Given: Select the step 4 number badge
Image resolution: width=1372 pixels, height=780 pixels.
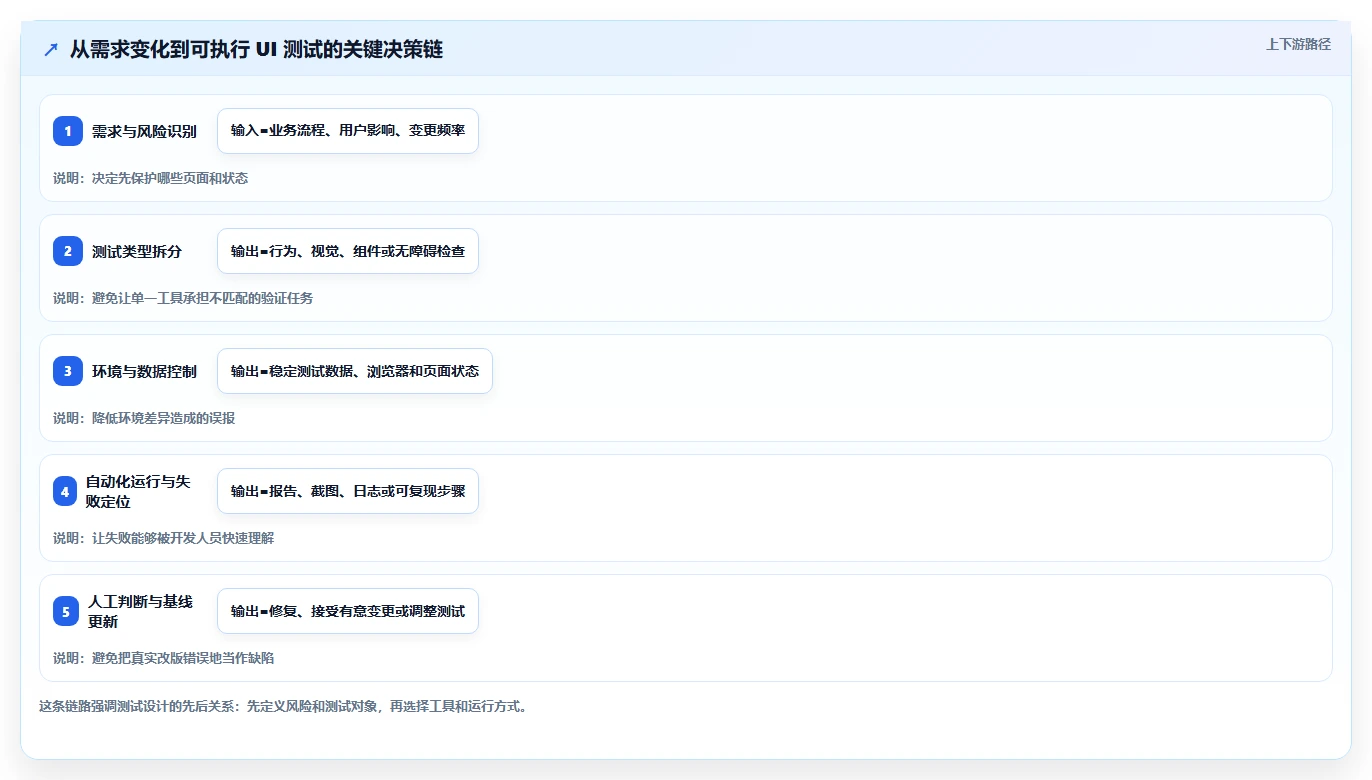Looking at the screenshot, I should [65, 491].
